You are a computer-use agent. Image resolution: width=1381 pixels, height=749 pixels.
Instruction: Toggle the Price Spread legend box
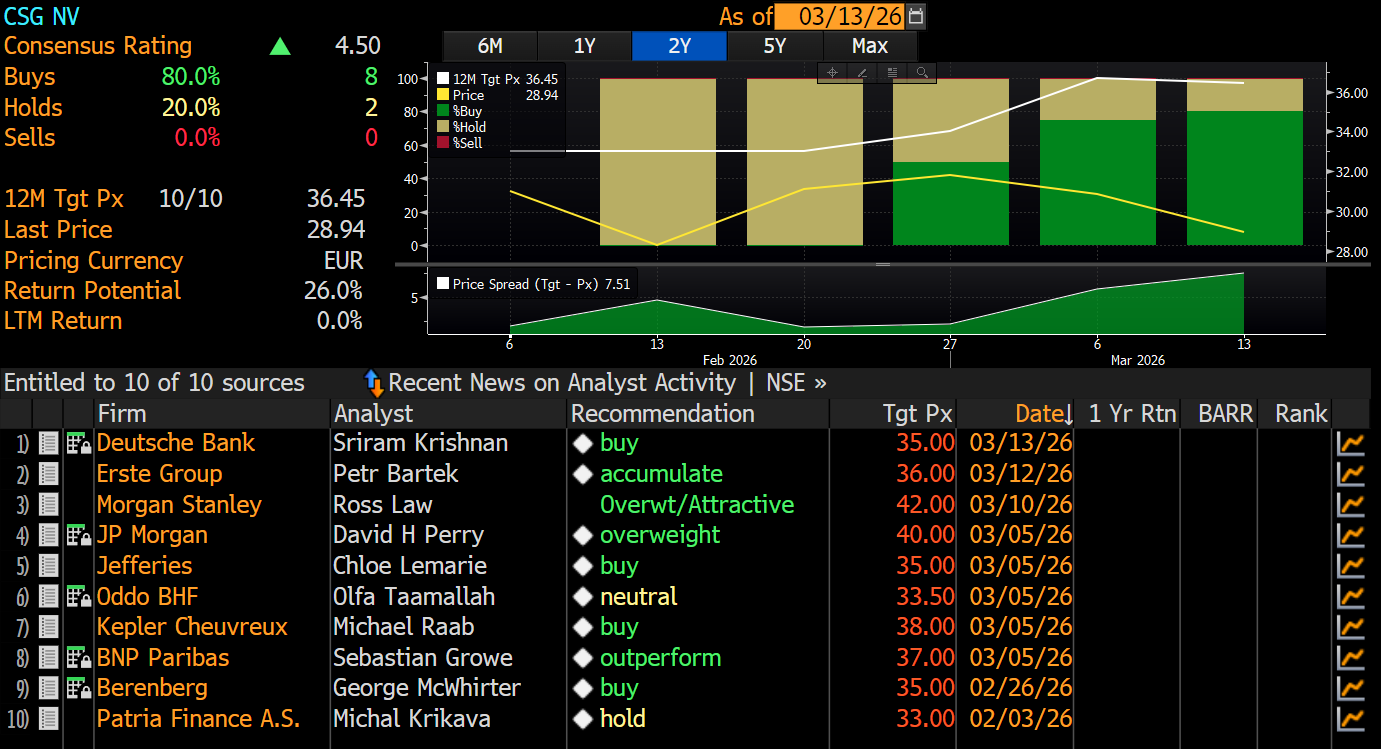pos(444,284)
